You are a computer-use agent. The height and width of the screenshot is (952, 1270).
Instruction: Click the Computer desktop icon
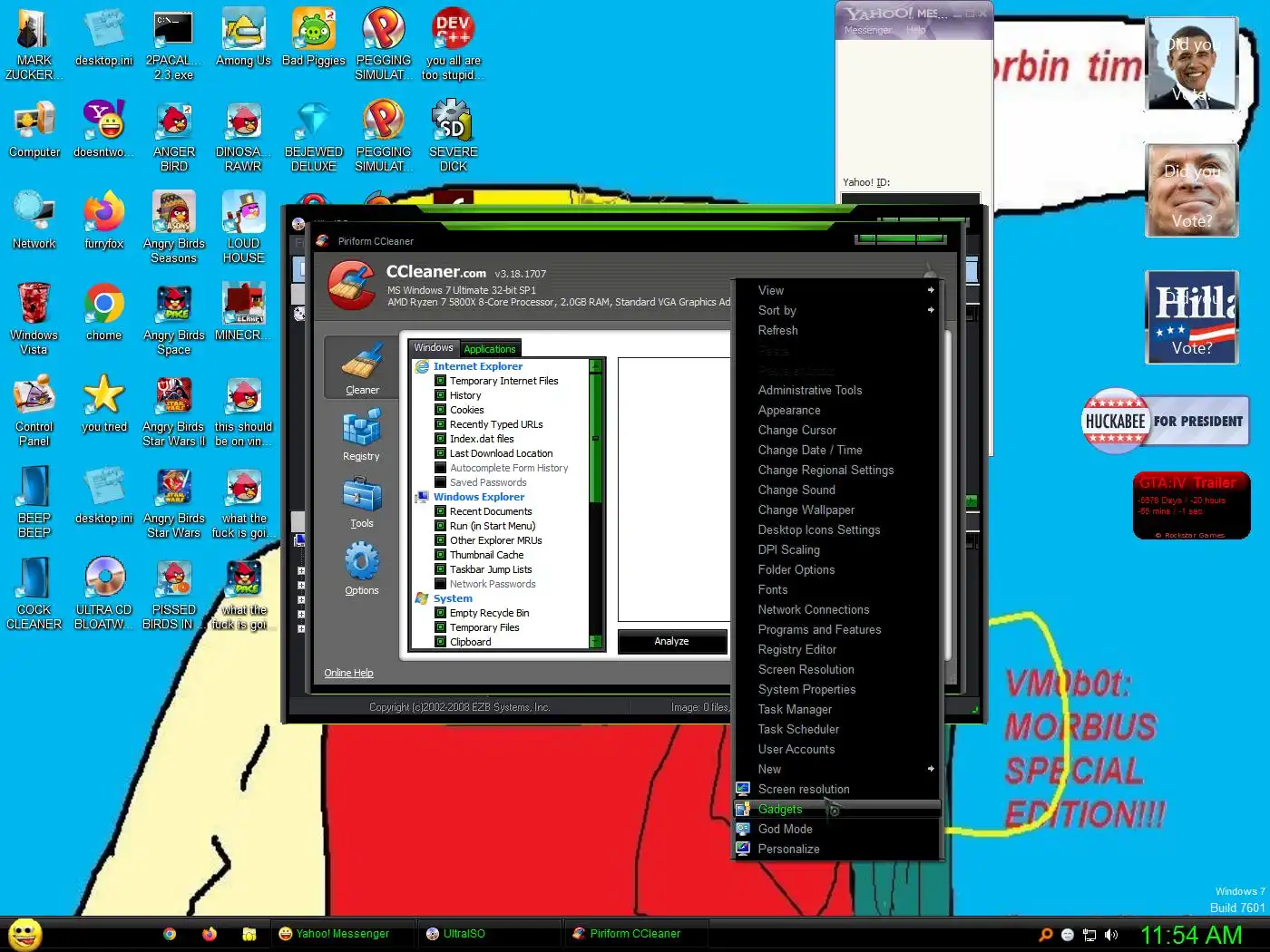pyautogui.click(x=34, y=128)
